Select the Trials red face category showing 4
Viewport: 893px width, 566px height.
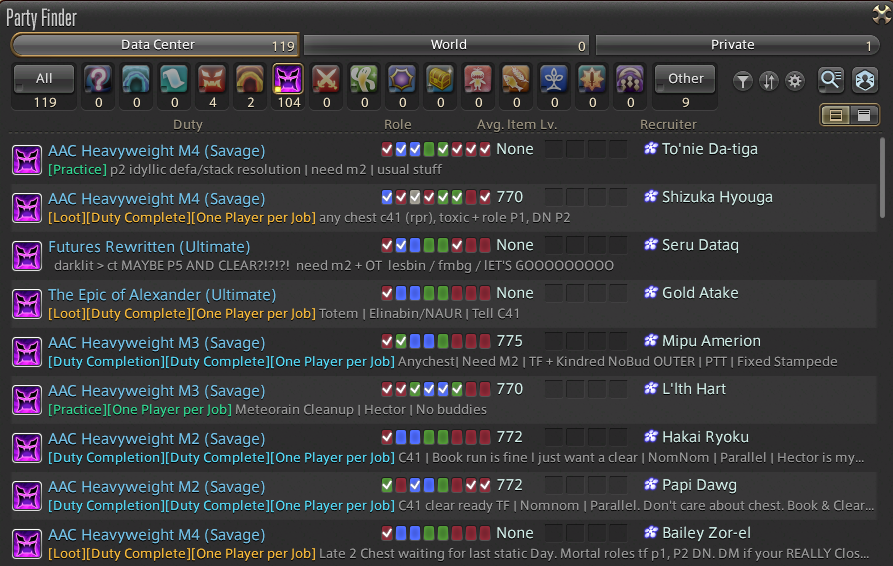[212, 79]
